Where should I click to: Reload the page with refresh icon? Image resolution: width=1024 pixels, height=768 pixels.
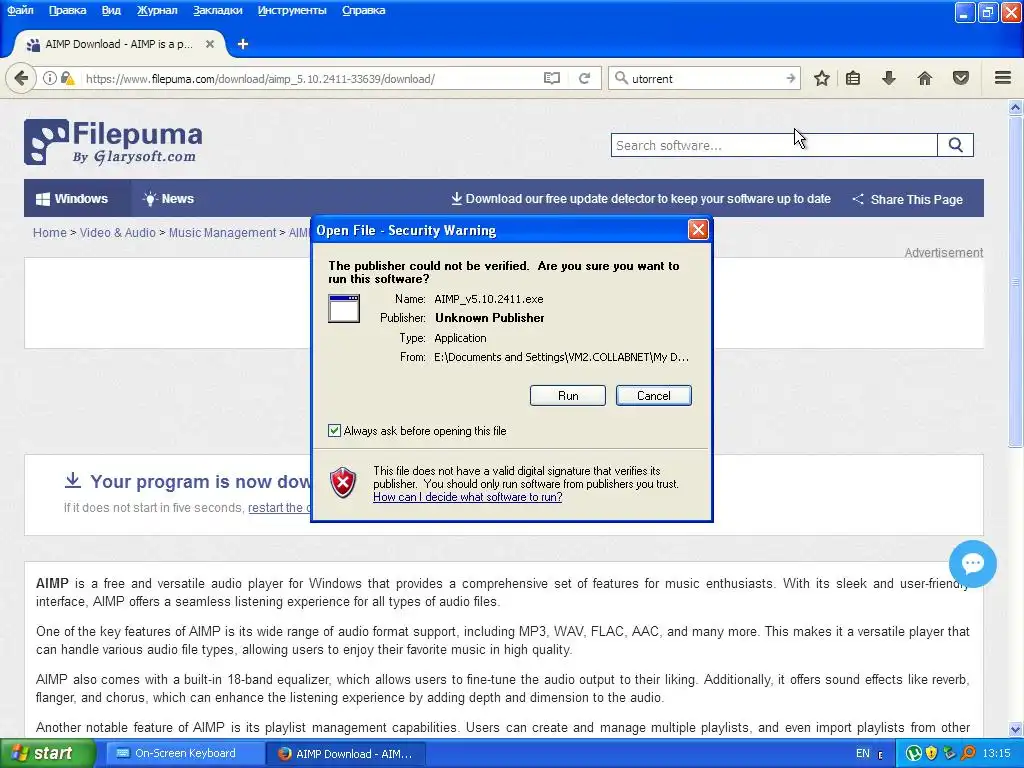584,78
